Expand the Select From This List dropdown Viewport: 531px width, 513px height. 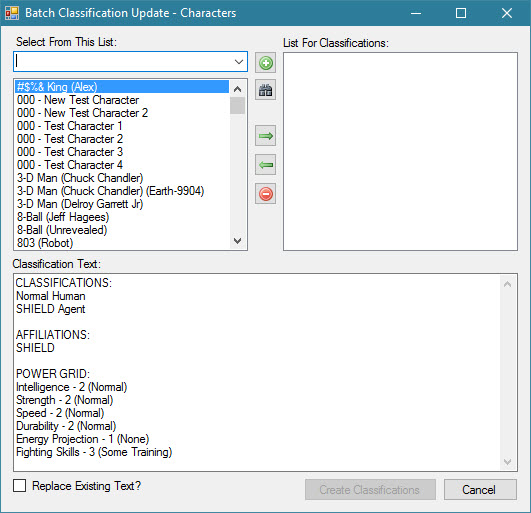tap(239, 62)
